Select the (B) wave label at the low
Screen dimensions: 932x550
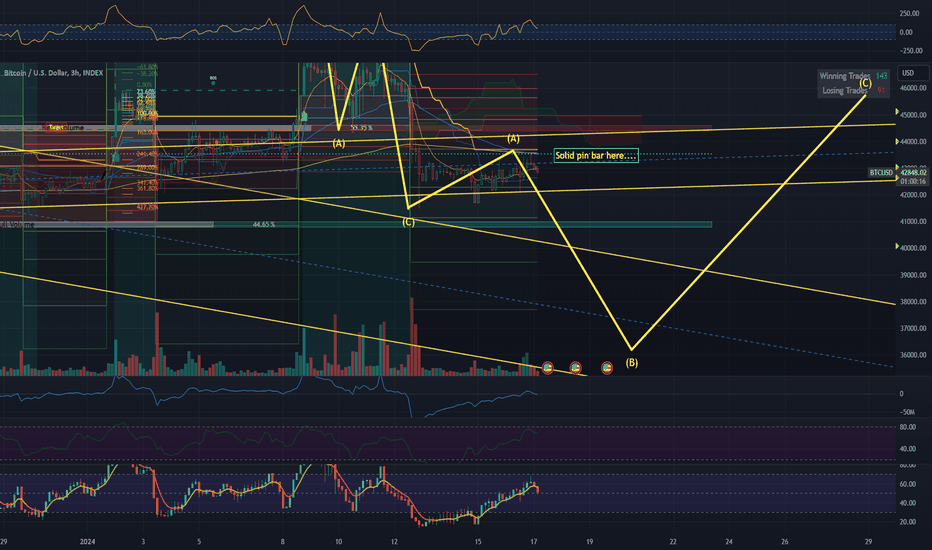(632, 362)
